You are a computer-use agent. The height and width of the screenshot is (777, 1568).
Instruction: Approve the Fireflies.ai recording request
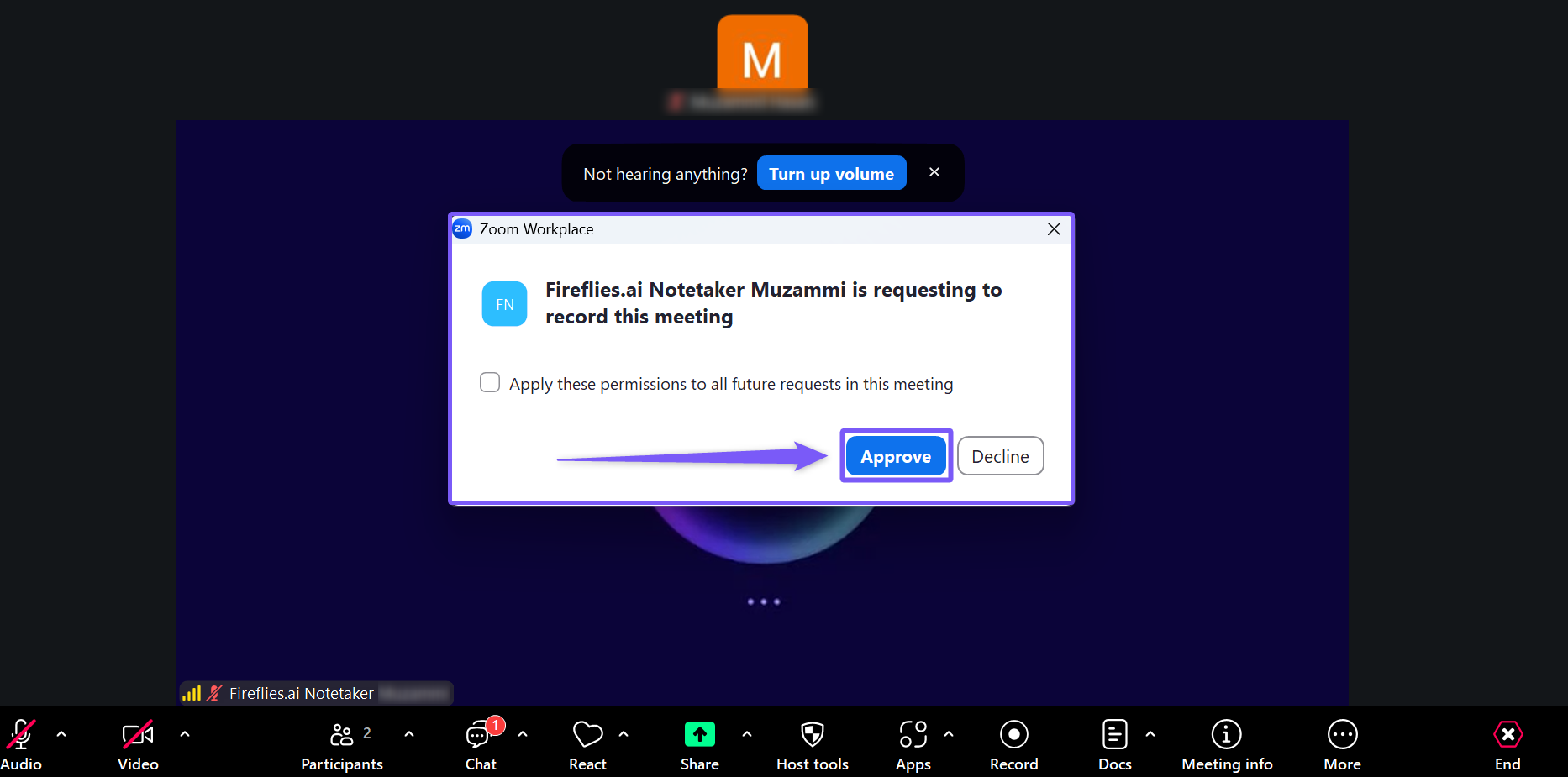896,456
